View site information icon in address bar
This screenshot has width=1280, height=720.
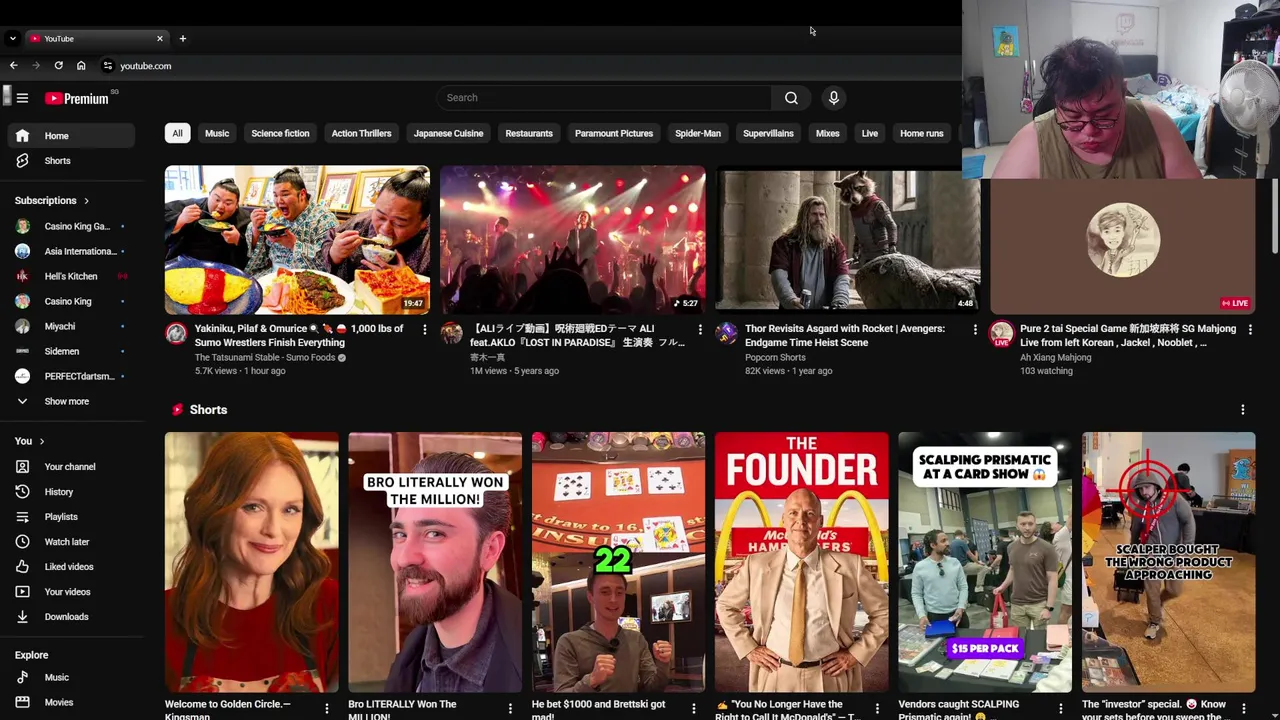pyautogui.click(x=108, y=66)
